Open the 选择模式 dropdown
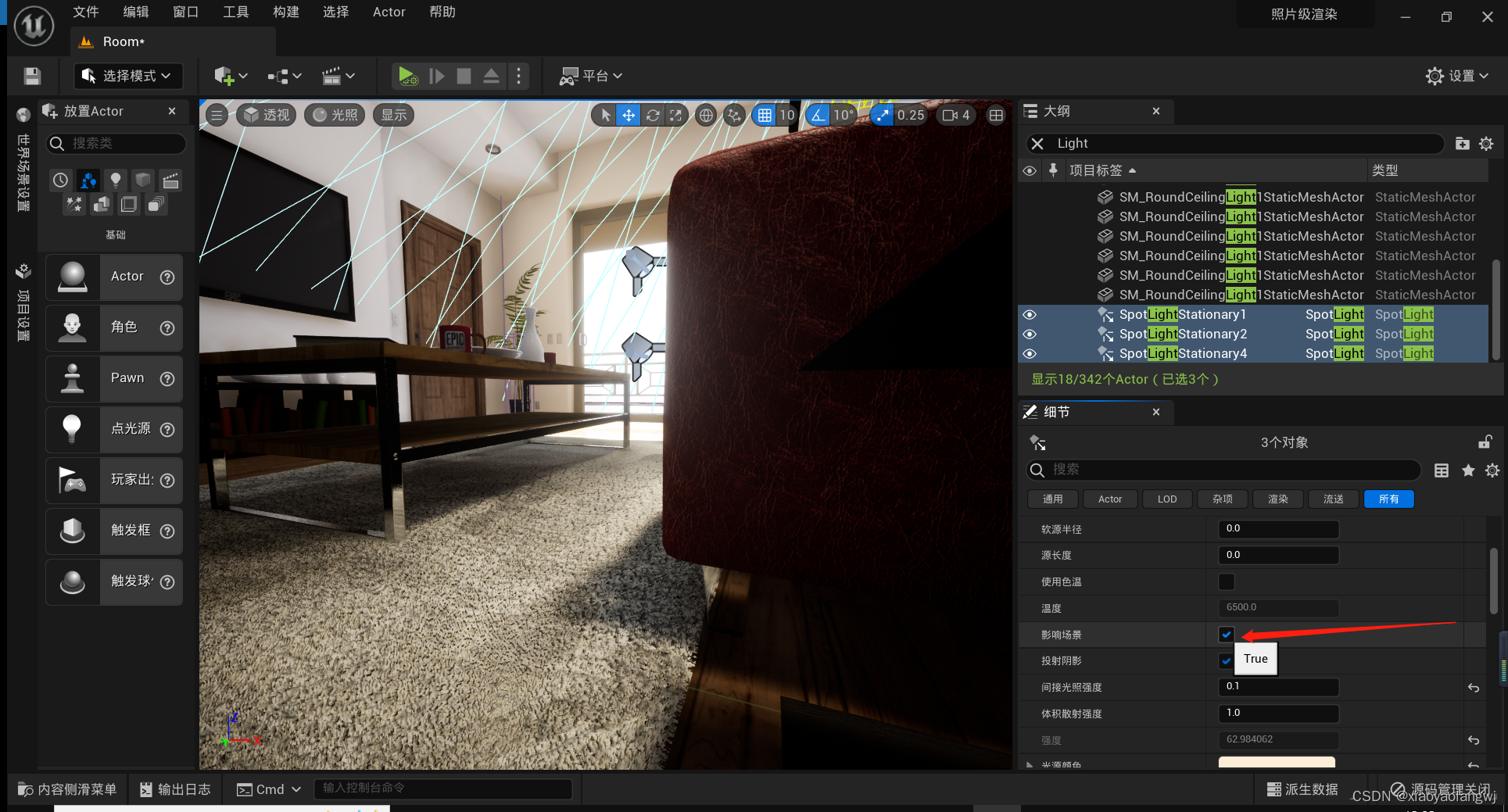 click(x=128, y=76)
